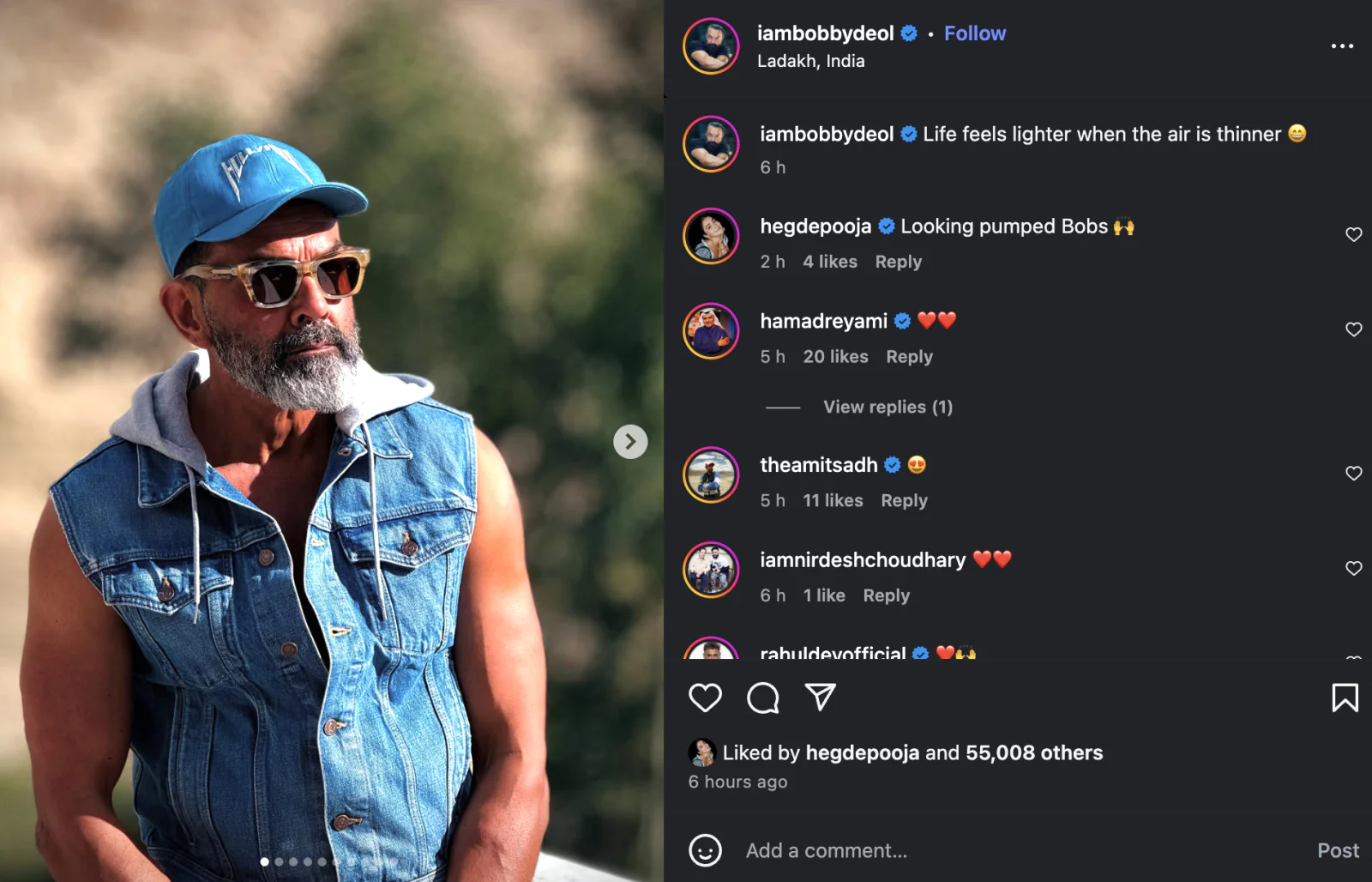Open the Ladakh, India location link
This screenshot has height=882, width=1372.
[810, 61]
